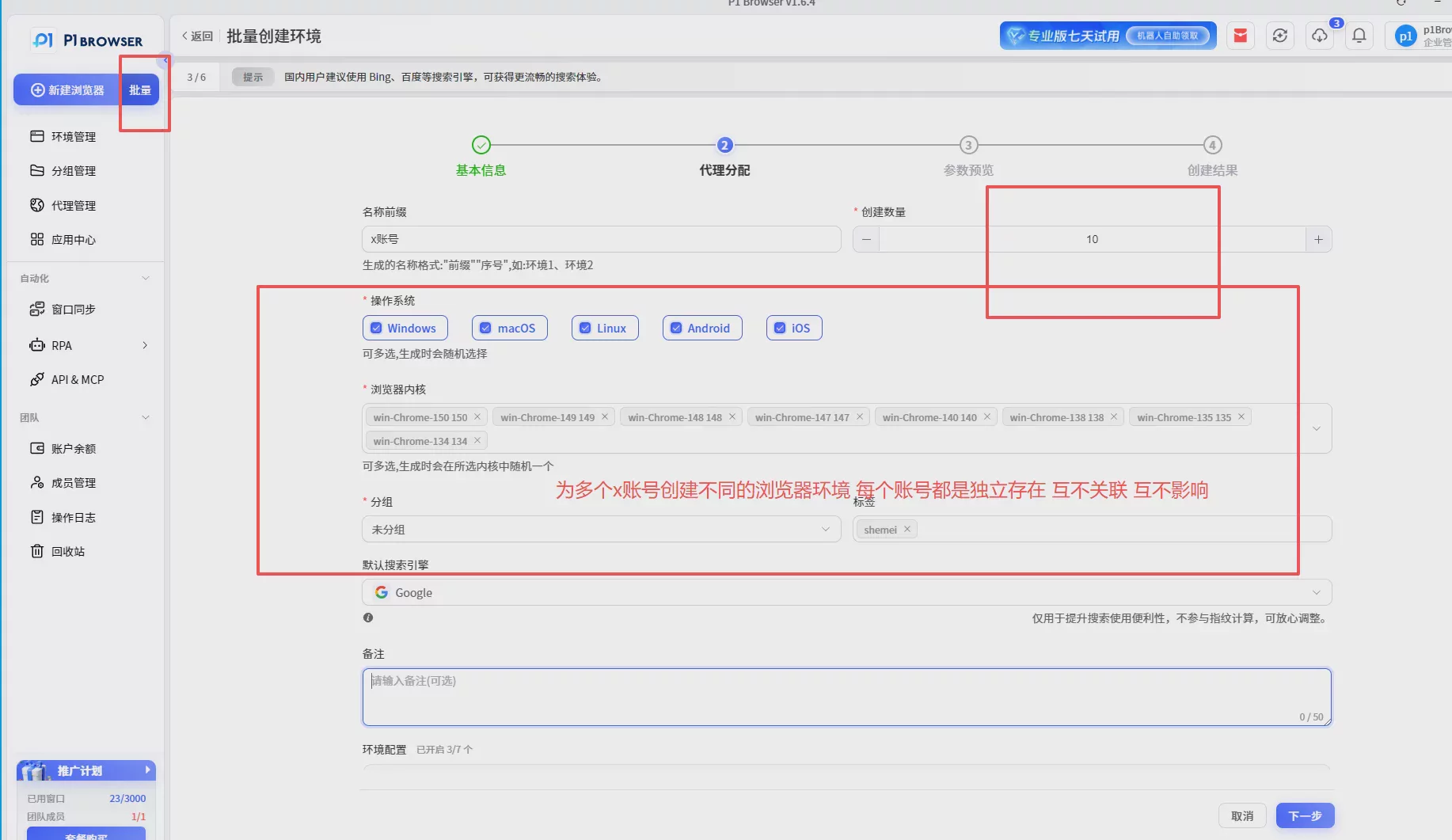Remove the win-Chrome-134 kernel tag
Image resolution: width=1452 pixels, height=840 pixels.
click(477, 440)
